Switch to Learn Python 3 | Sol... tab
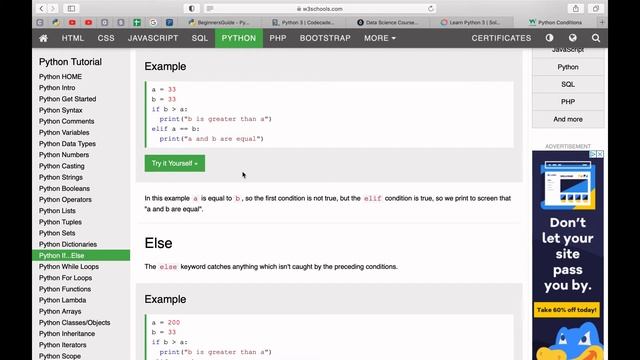 click(470, 22)
